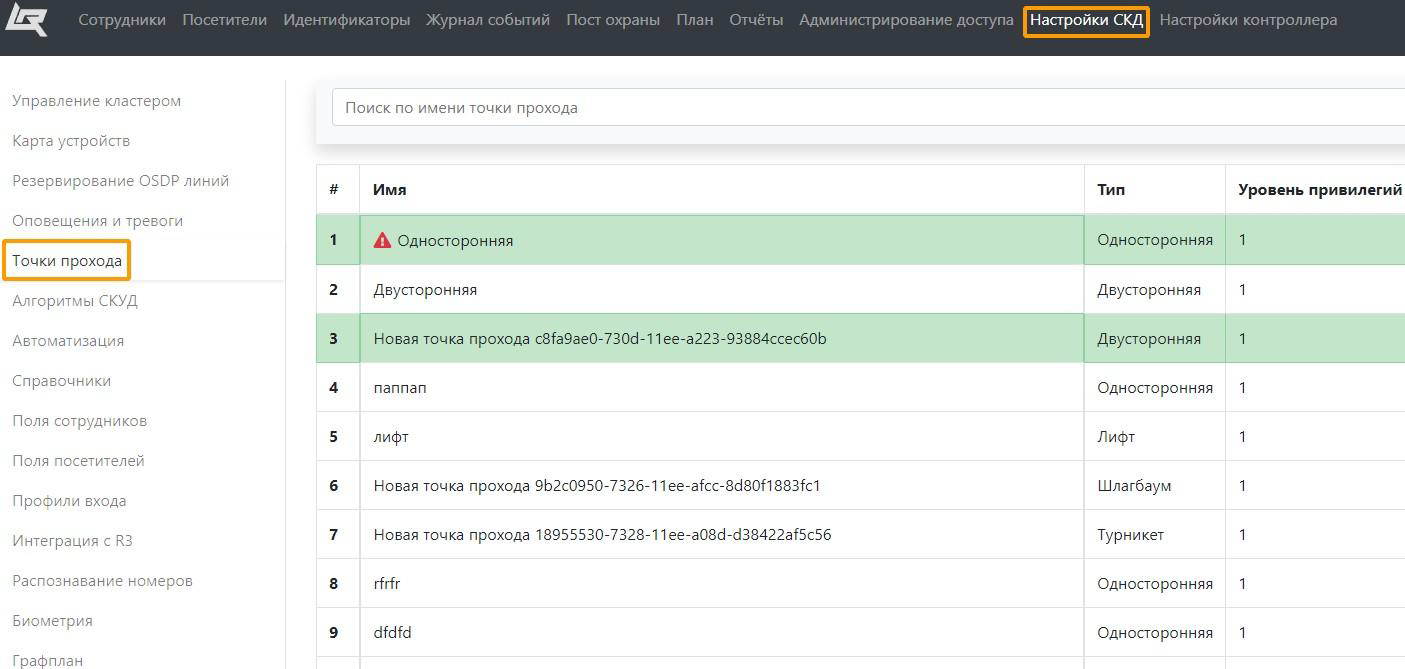Open the Сотрудники menu
The image size is (1405, 669).
[122, 20]
